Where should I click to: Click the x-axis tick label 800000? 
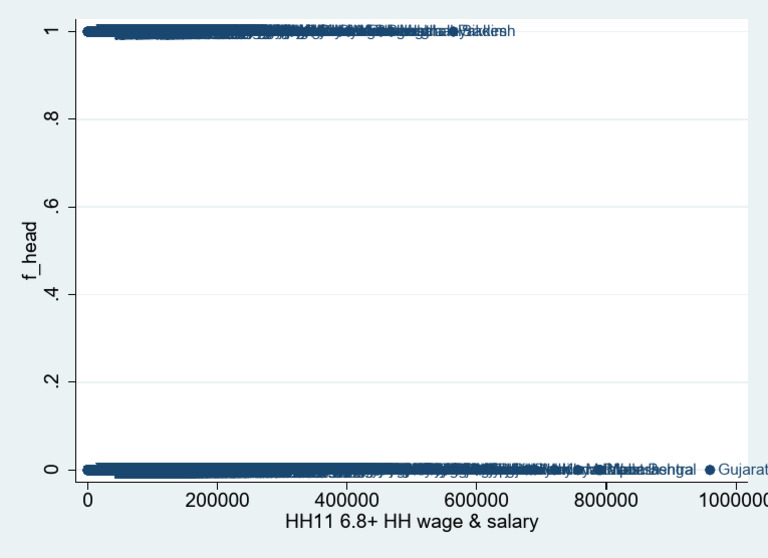coord(606,500)
